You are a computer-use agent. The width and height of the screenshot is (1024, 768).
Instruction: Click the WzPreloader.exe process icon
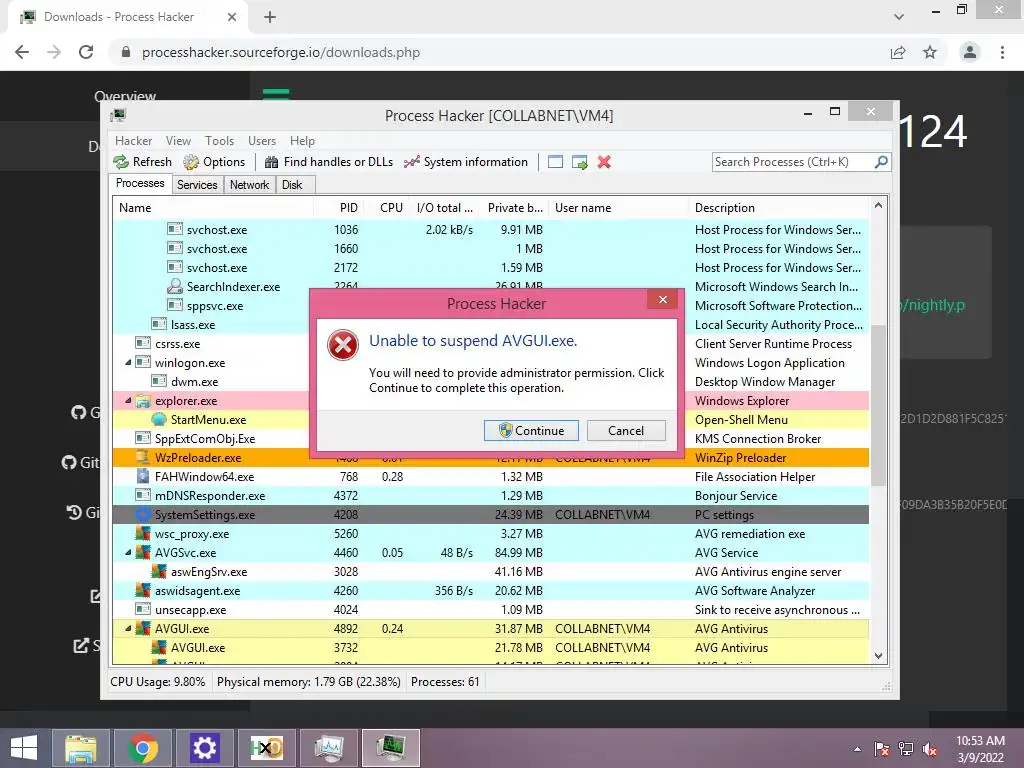[143, 457]
